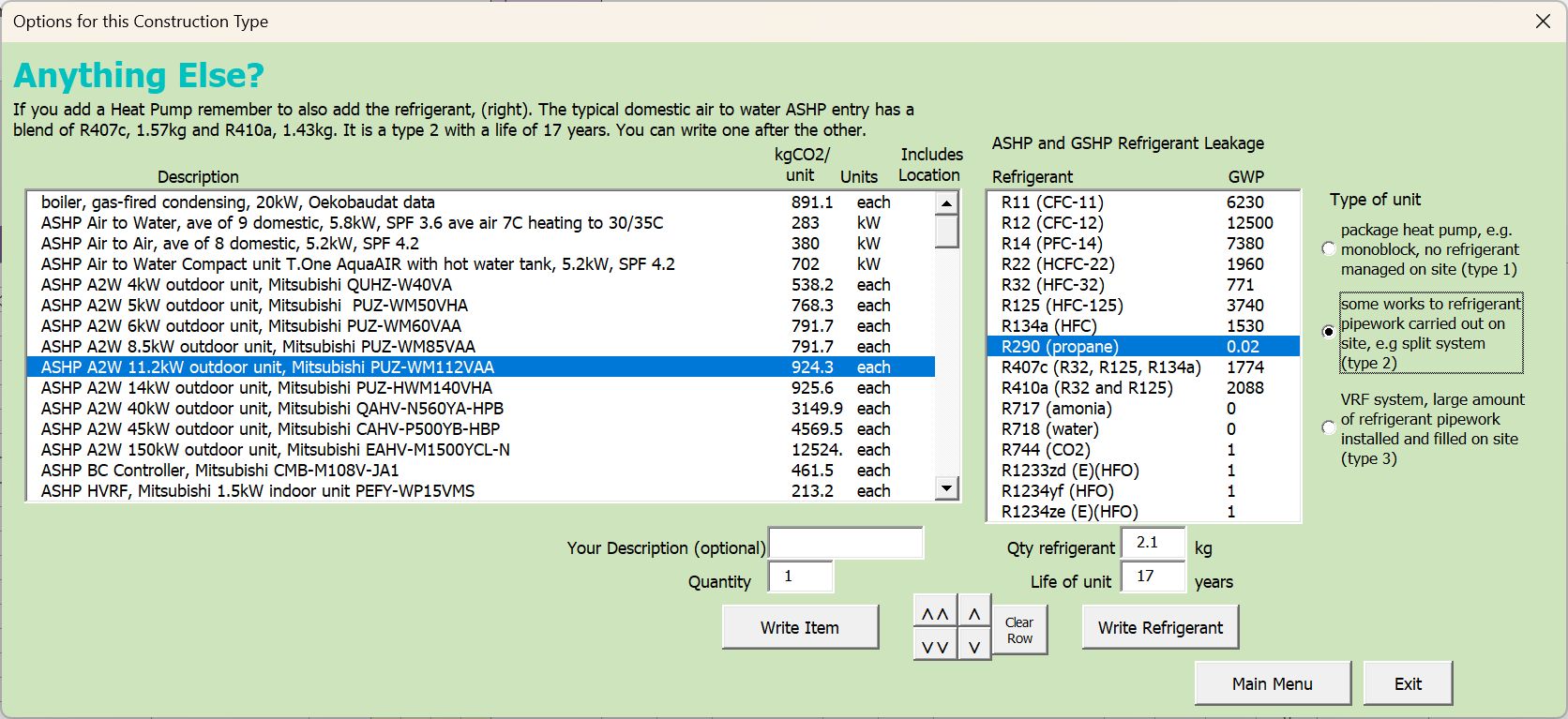Click the double down arrow button
The image size is (1568, 719).
[935, 646]
